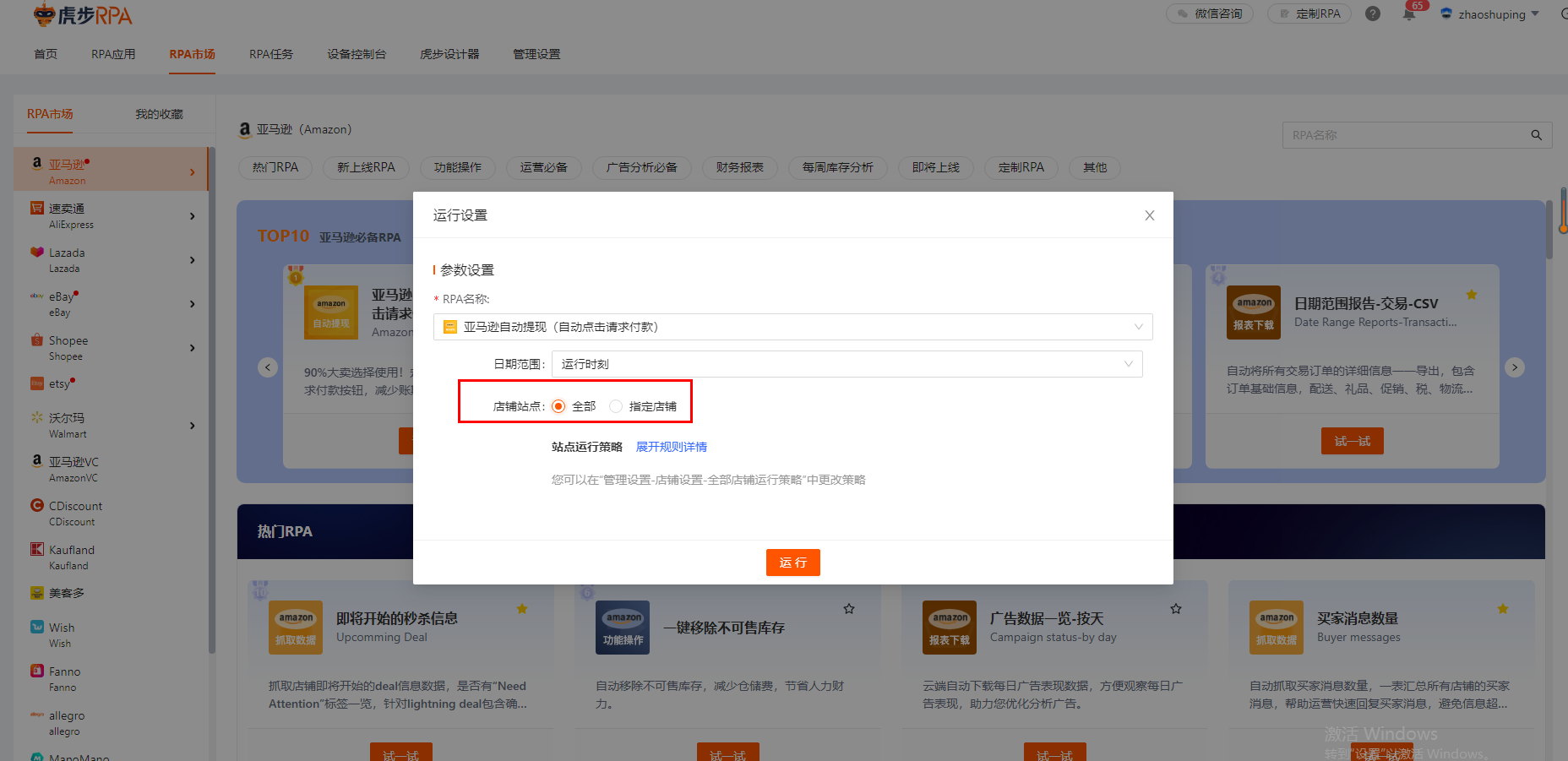Screen dimensions: 1568x761
Task: Expand the eBay sidebar arrow
Action: (193, 304)
